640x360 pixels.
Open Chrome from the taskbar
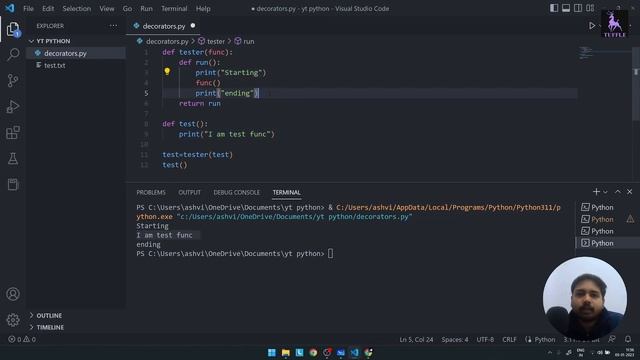pyautogui.click(x=313, y=353)
